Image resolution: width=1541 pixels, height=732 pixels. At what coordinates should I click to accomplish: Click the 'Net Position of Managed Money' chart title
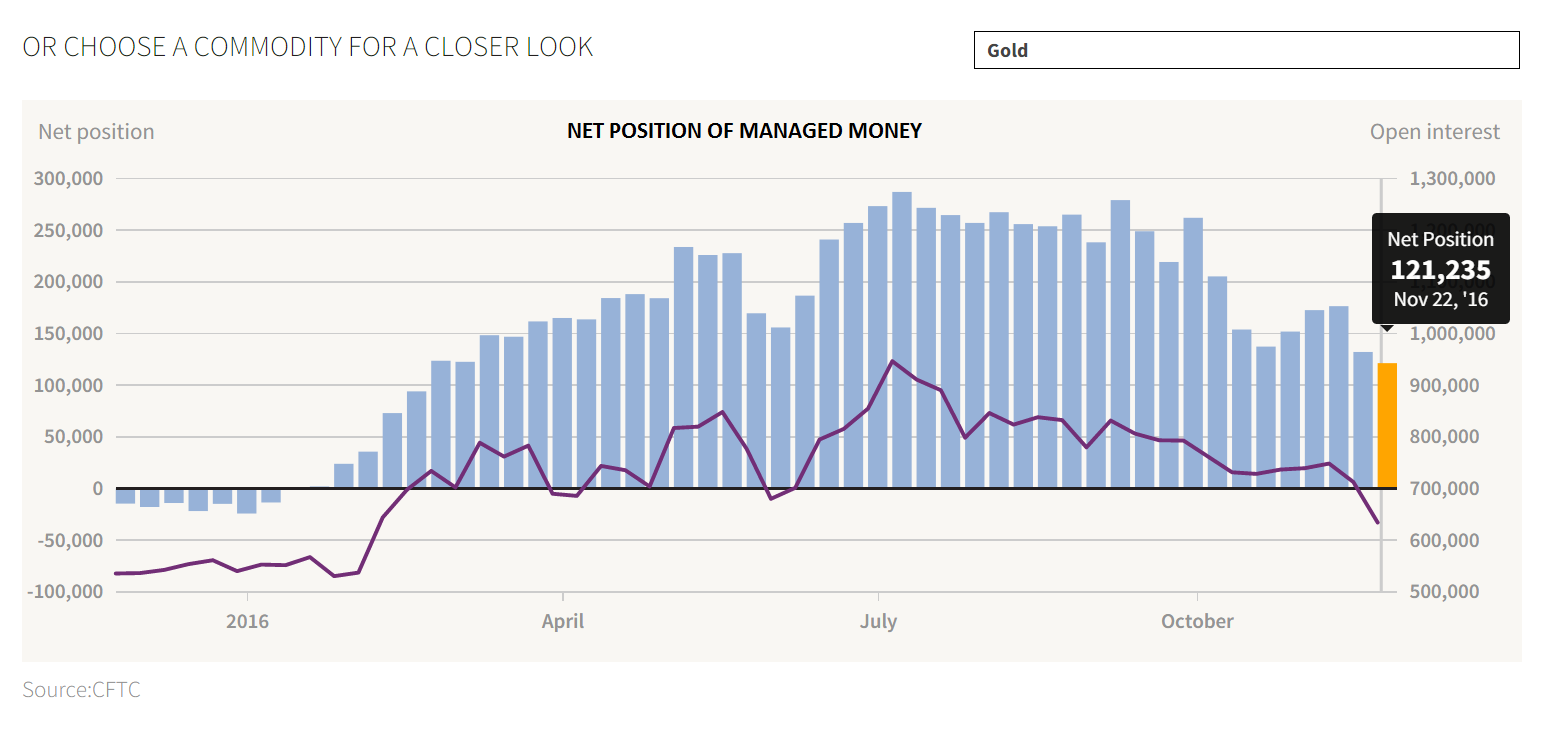744,131
